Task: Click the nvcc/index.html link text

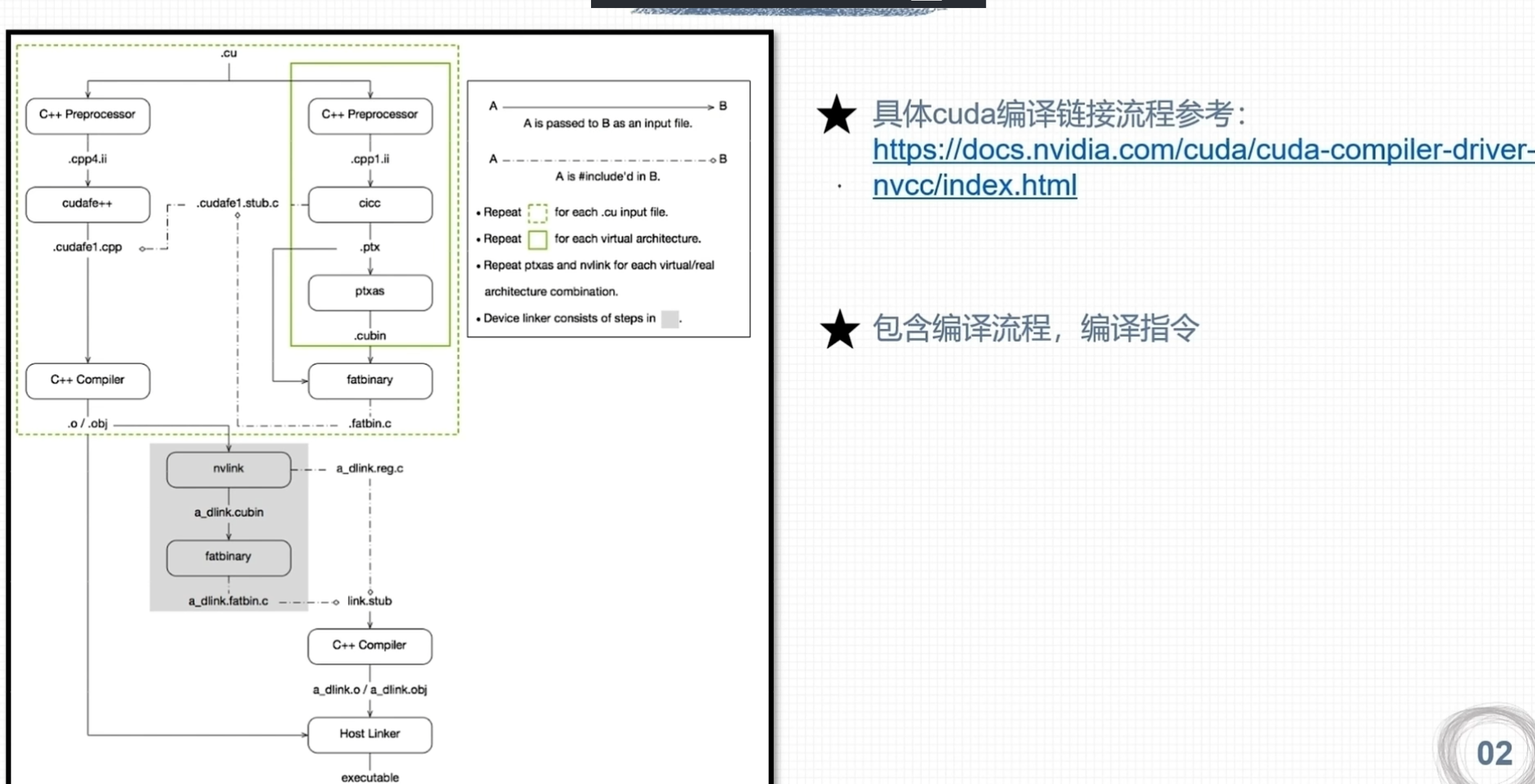Action: pos(974,186)
